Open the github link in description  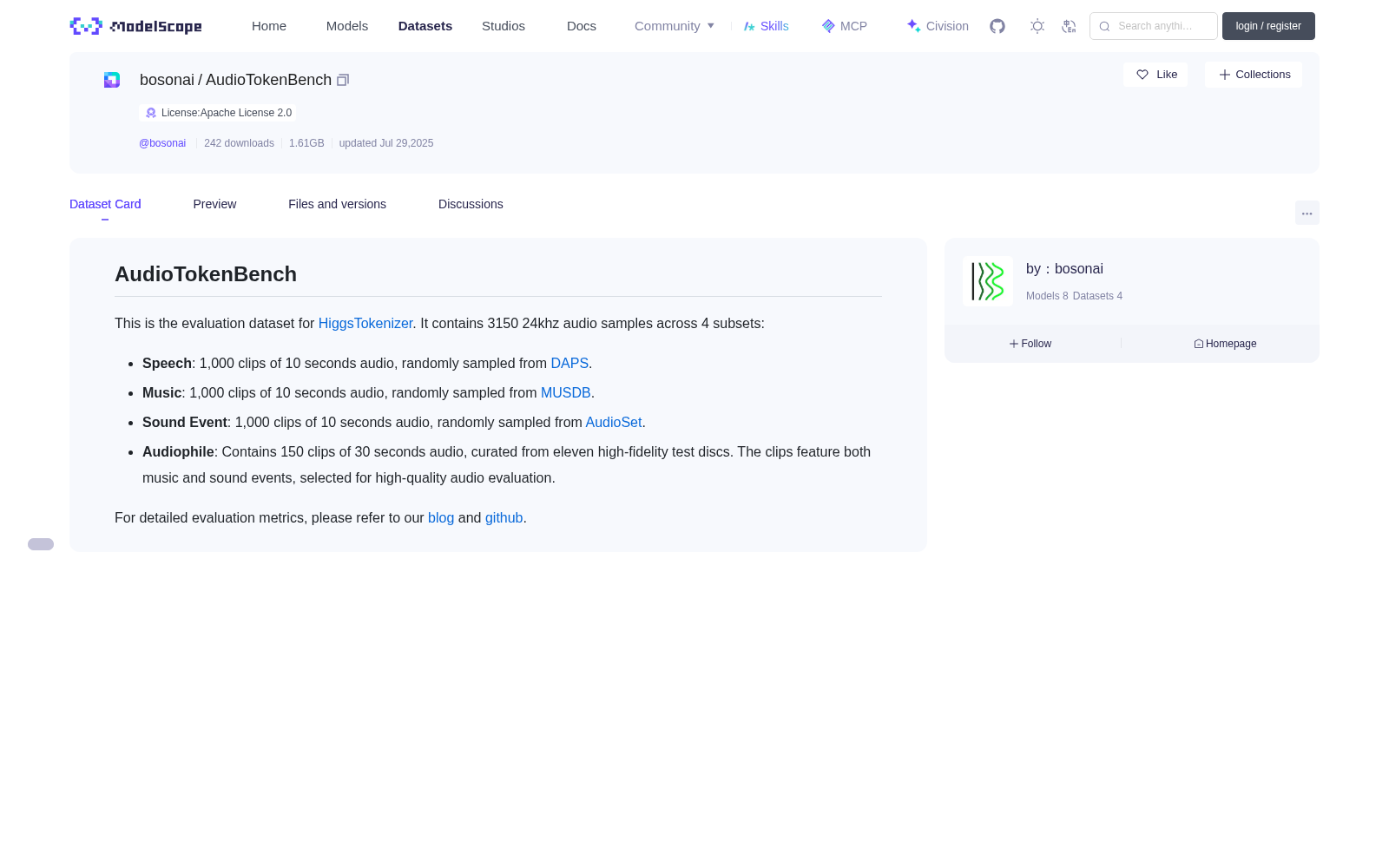[504, 517]
